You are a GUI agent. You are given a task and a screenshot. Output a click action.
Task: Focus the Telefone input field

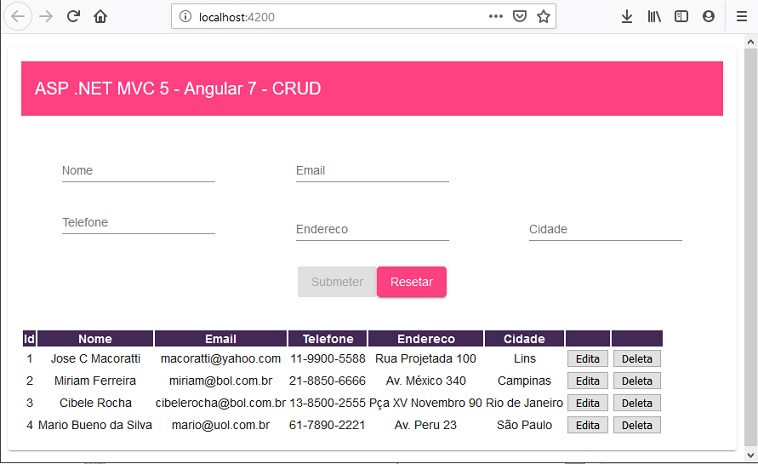pos(138,223)
